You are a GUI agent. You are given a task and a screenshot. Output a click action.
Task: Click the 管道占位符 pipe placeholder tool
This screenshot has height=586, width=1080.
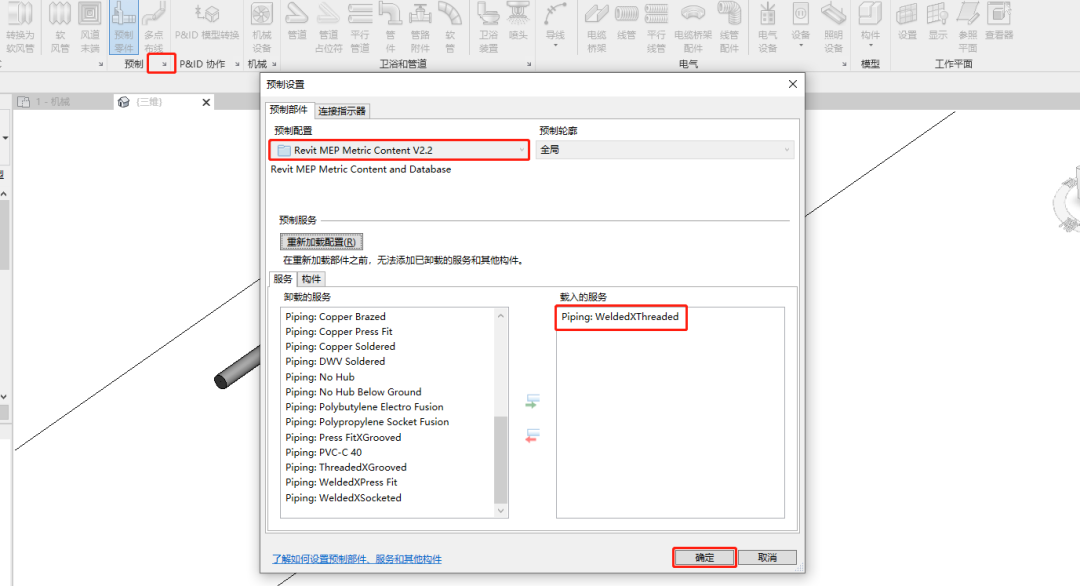coord(328,27)
